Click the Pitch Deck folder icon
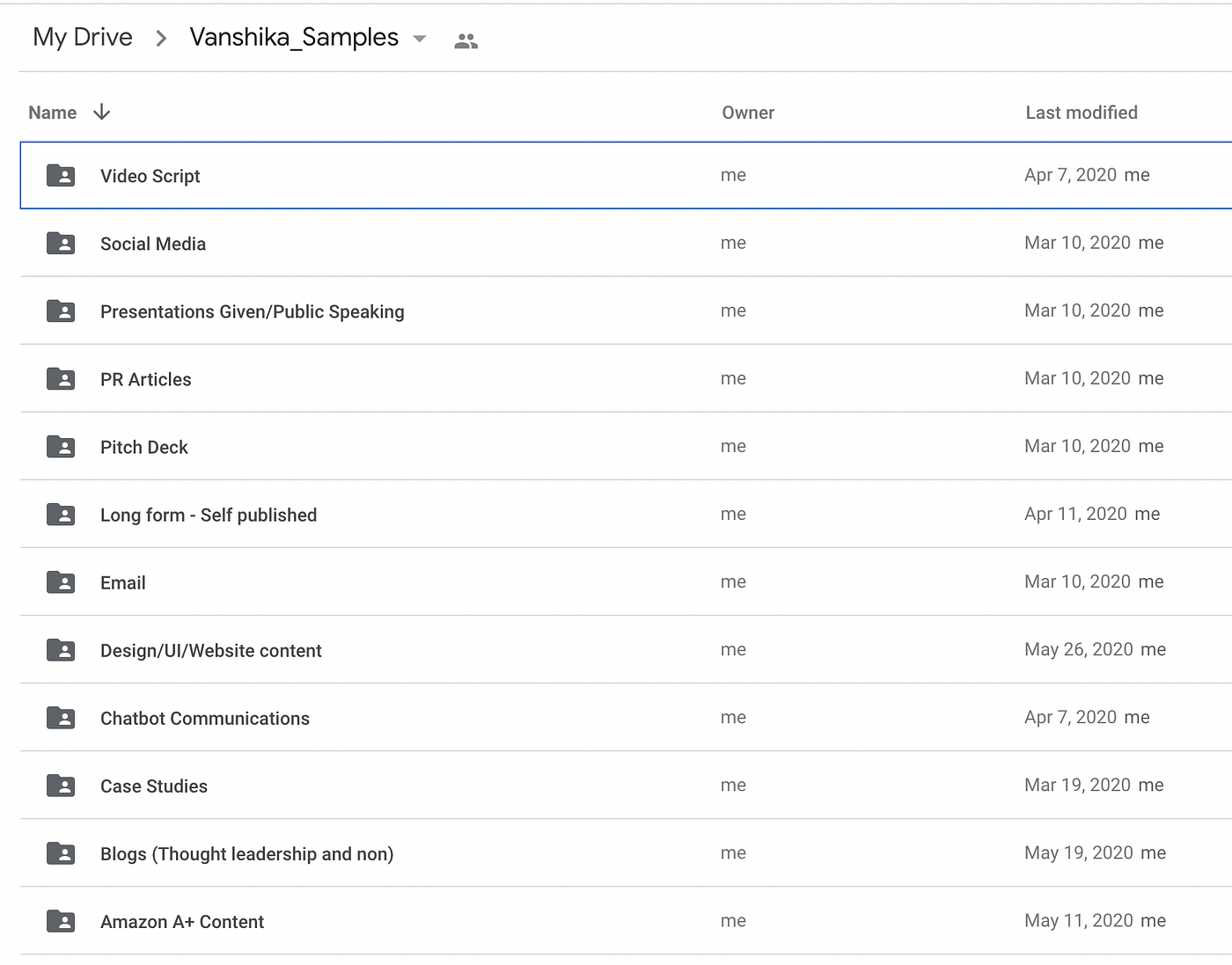1232x965 pixels. [61, 447]
